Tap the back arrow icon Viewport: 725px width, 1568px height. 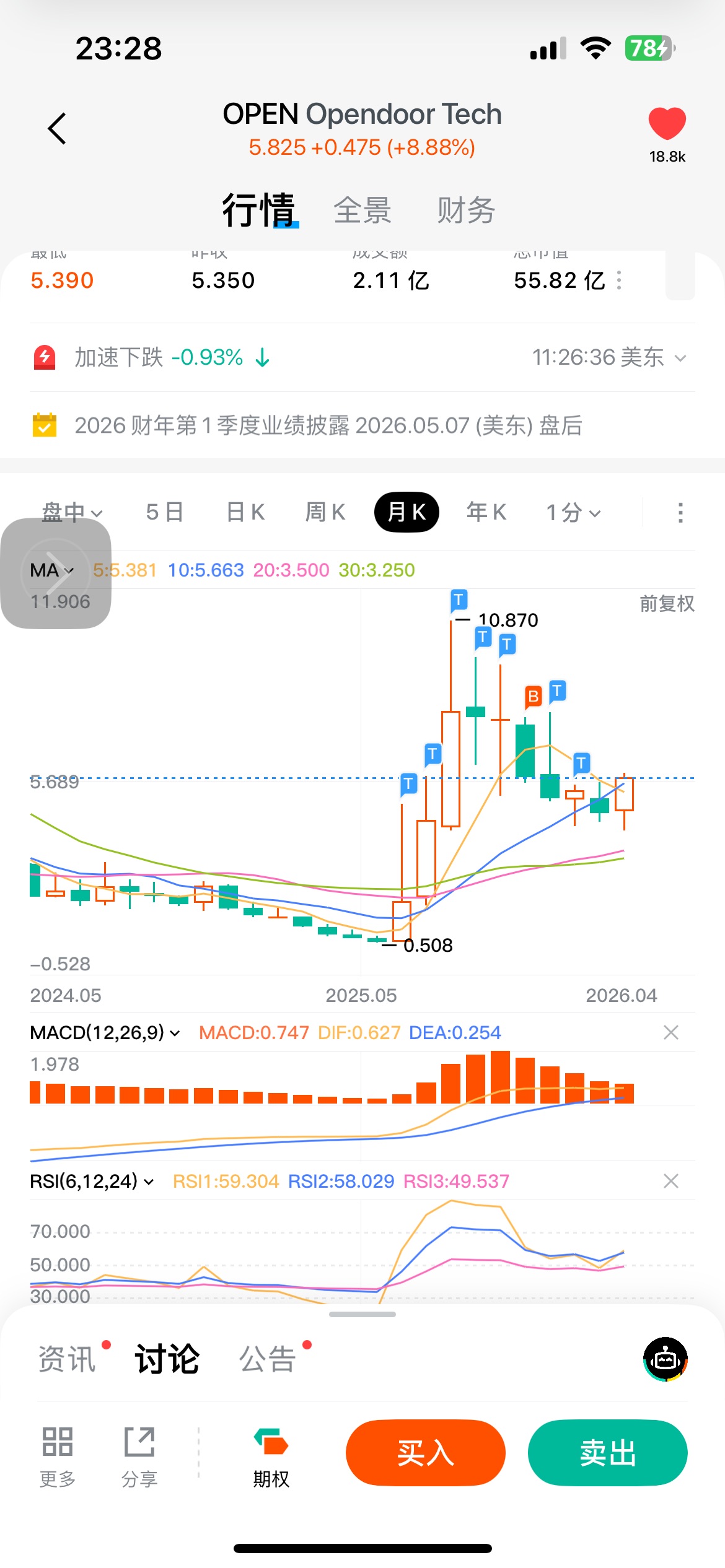(x=57, y=129)
